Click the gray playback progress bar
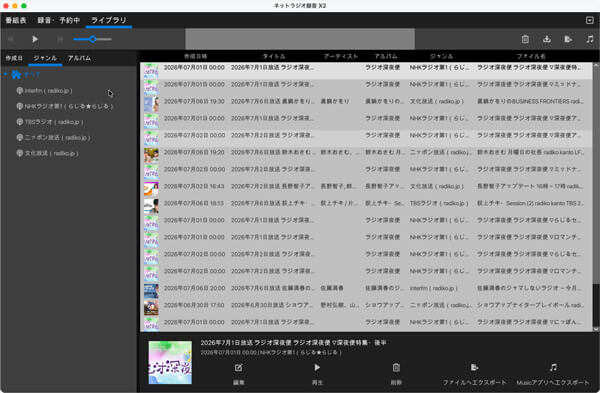Image resolution: width=600 pixels, height=393 pixels. pos(300,39)
